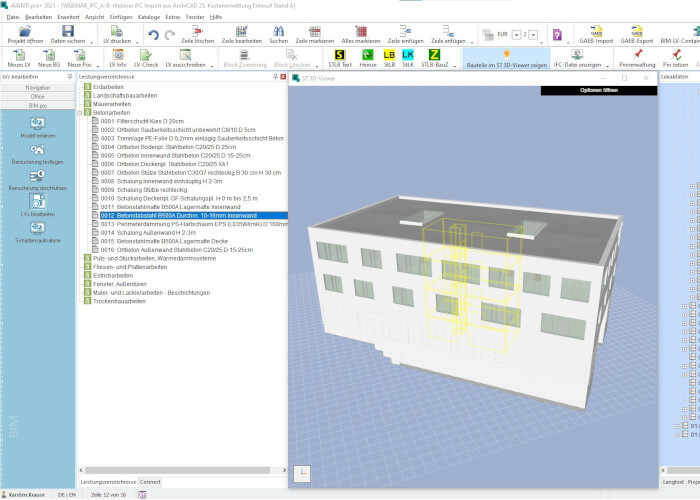Click the horizontal scrollbar of Leistungsverzeichnisse
Viewport: 700px width, 500px height.
click(177, 470)
